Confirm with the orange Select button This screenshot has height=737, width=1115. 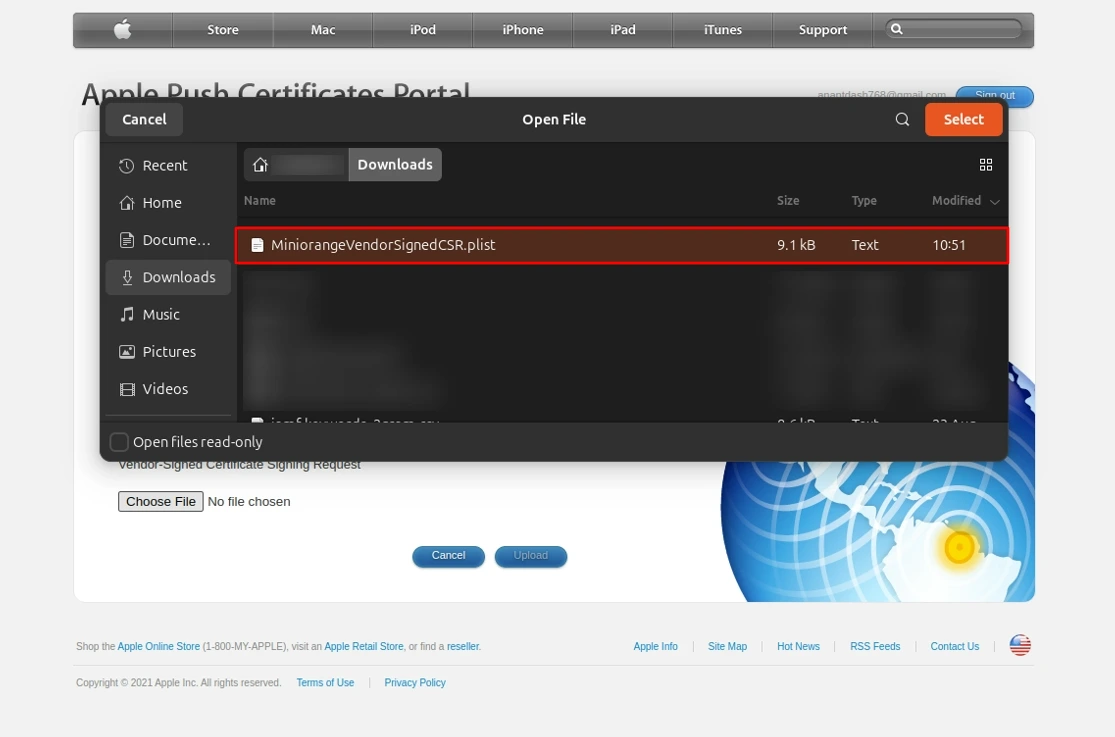[x=963, y=119]
